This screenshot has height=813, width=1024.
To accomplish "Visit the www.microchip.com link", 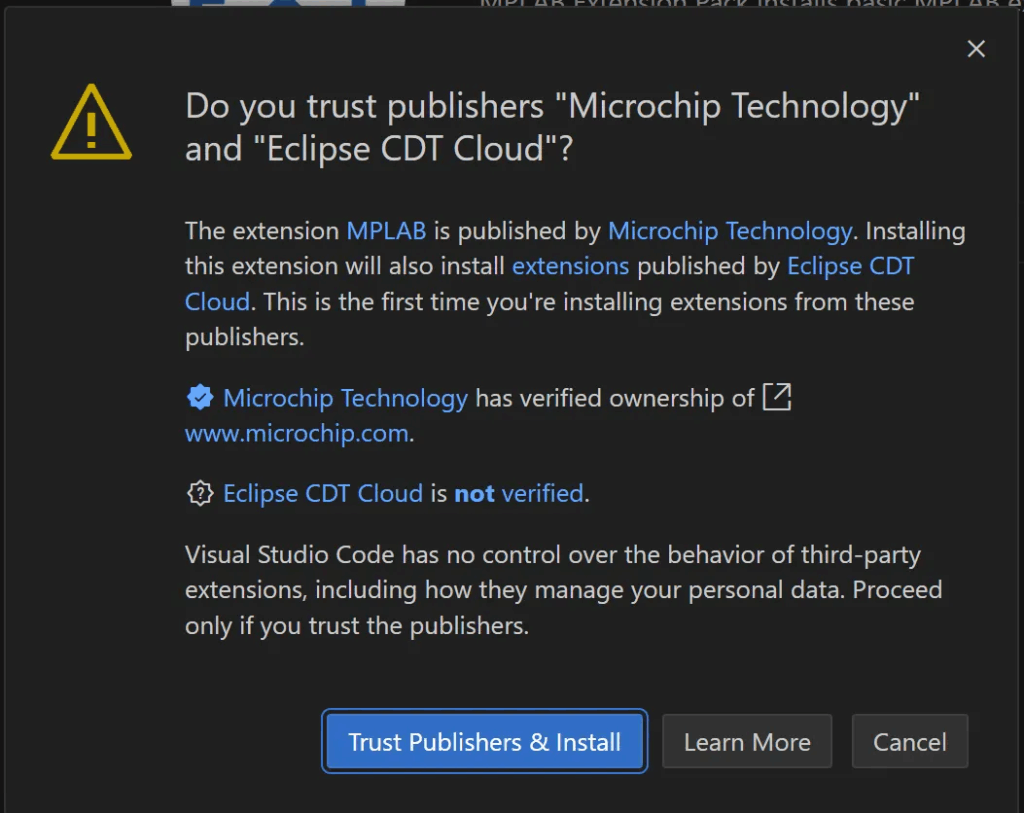I will 297,433.
